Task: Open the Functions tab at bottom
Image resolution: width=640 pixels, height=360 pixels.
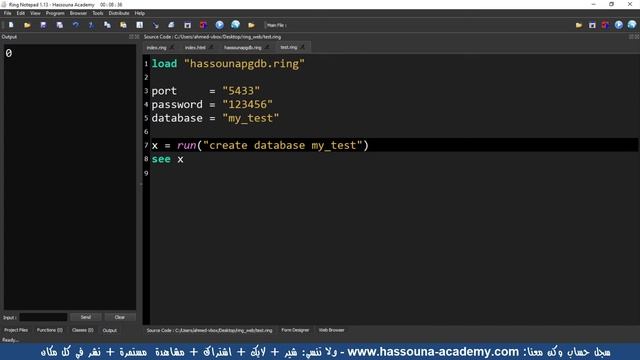Action: [x=50, y=330]
